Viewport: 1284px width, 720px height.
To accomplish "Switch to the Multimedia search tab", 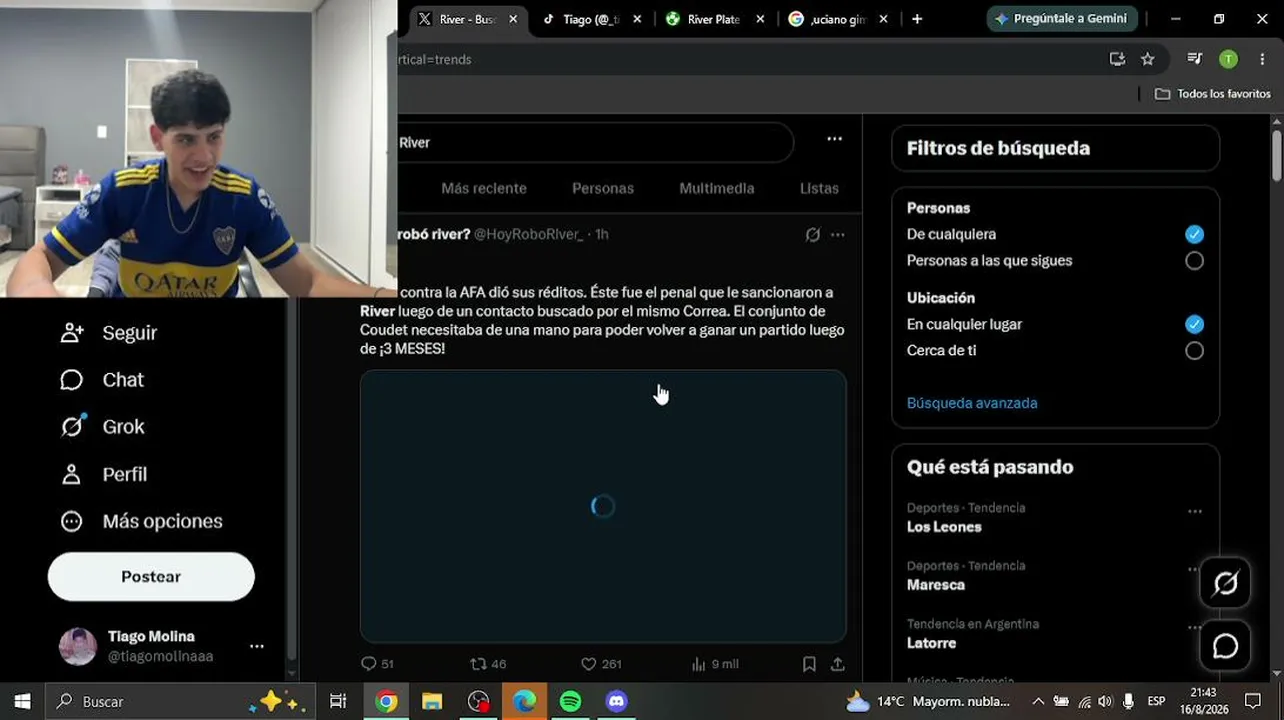I will coord(717,188).
